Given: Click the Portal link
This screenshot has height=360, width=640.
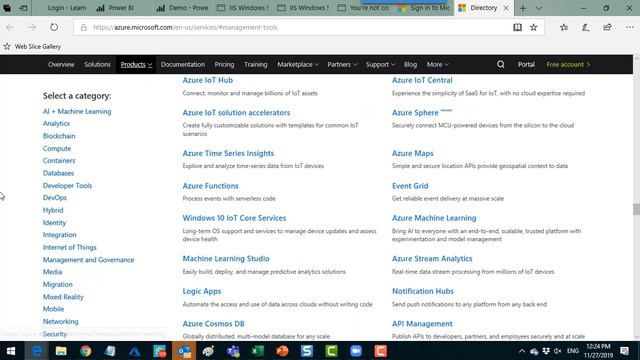Looking at the screenshot, I should (x=526, y=64).
